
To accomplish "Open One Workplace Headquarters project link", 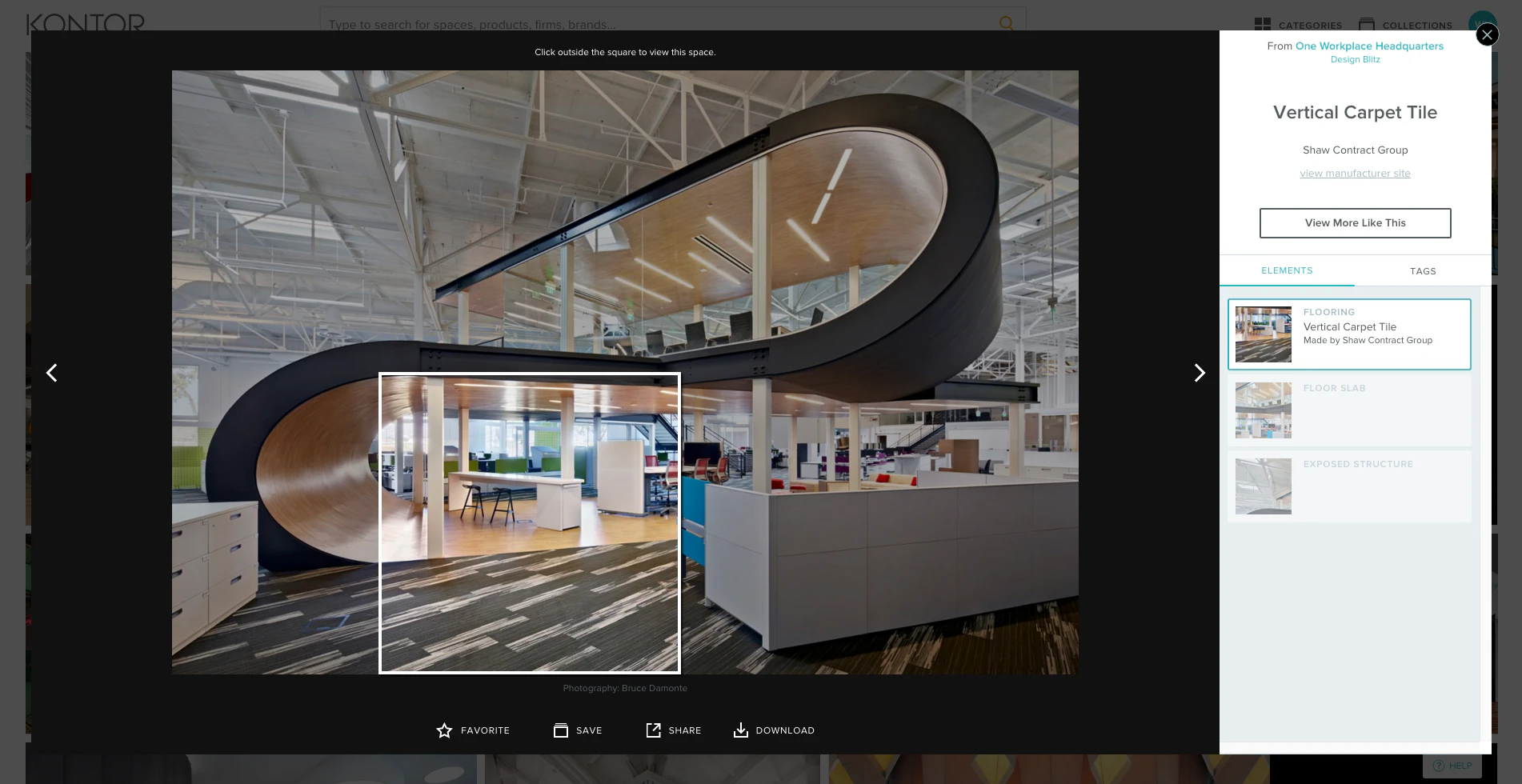I will [1369, 46].
